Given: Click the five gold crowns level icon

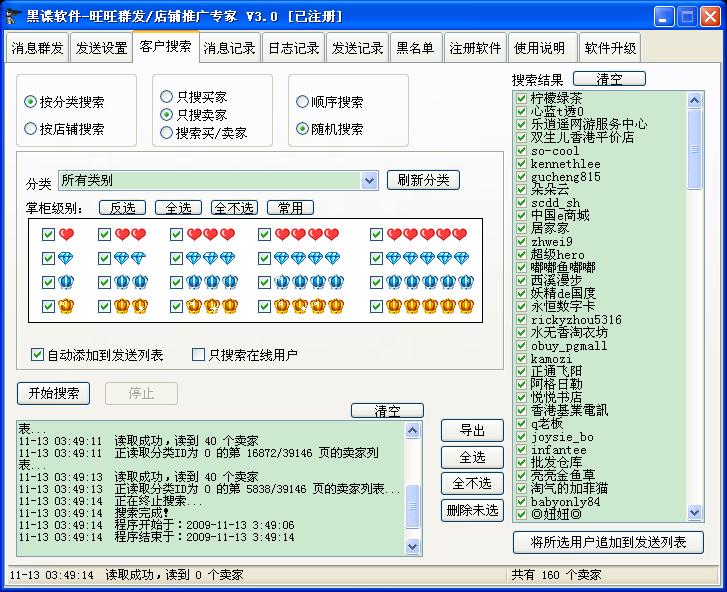Looking at the screenshot, I should (430, 306).
